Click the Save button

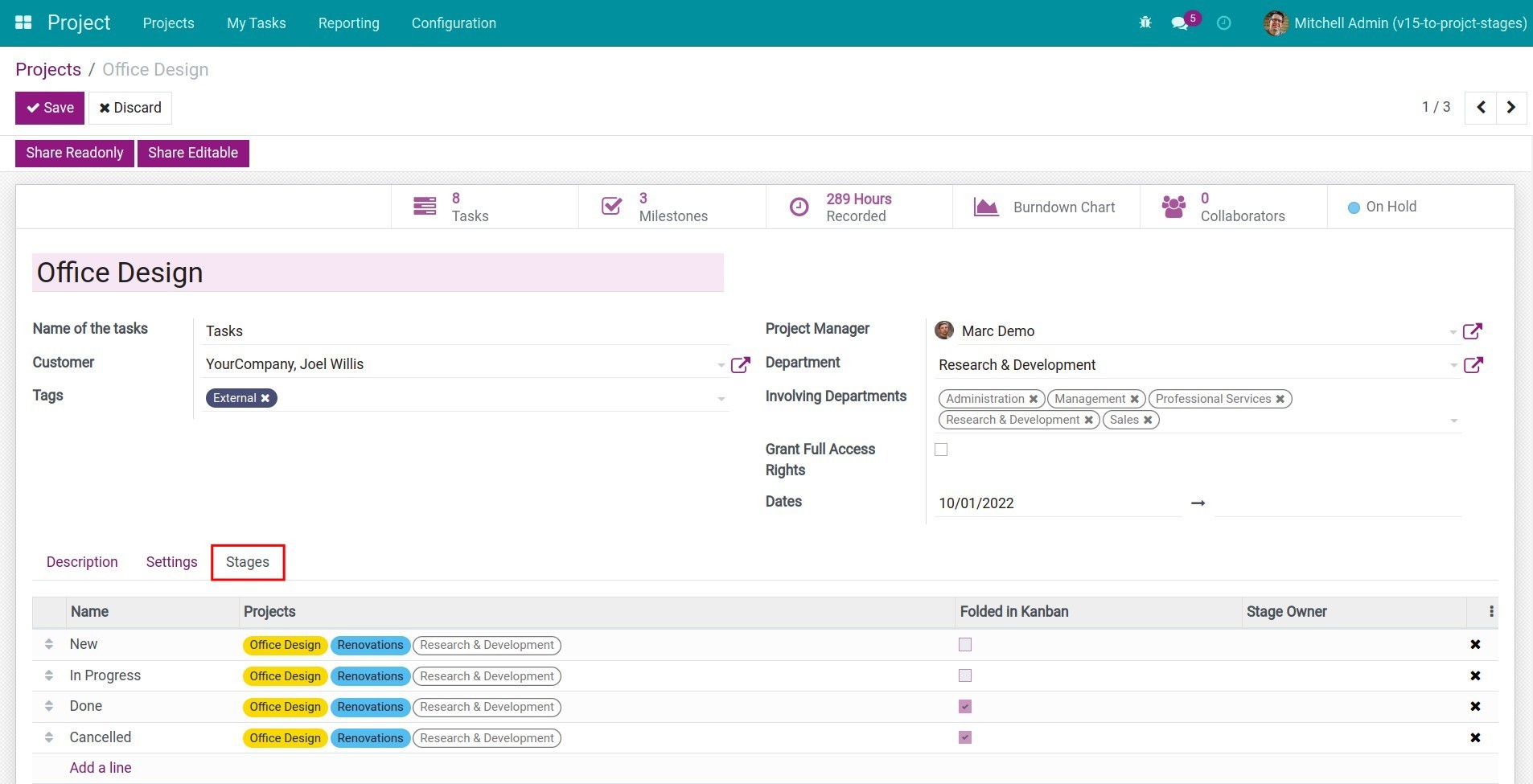click(x=50, y=108)
